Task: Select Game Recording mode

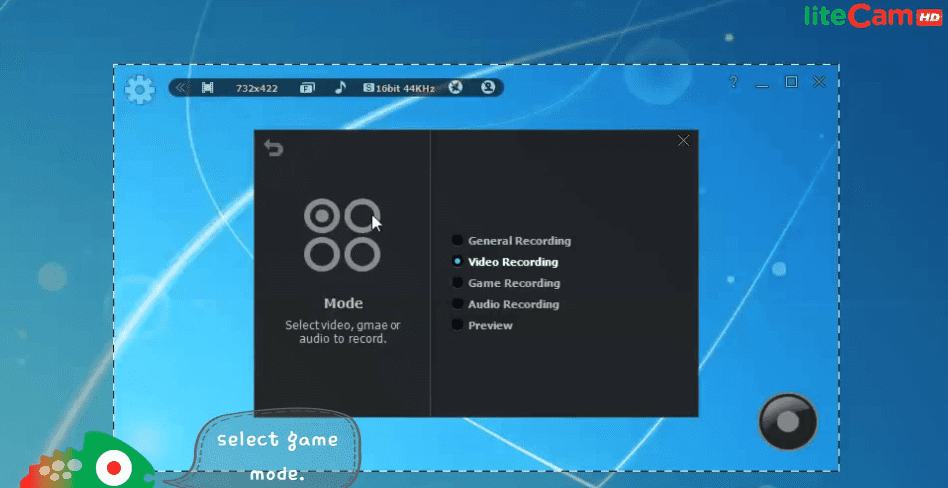Action: tap(506, 283)
